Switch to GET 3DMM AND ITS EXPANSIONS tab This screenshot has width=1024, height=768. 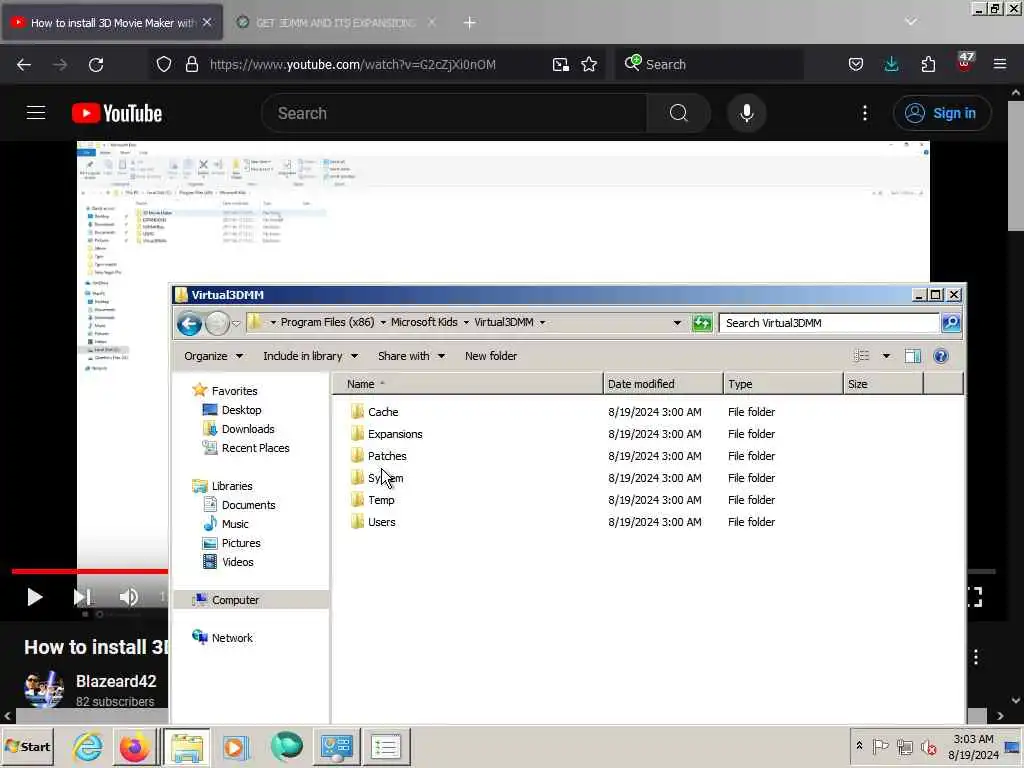pyautogui.click(x=336, y=22)
